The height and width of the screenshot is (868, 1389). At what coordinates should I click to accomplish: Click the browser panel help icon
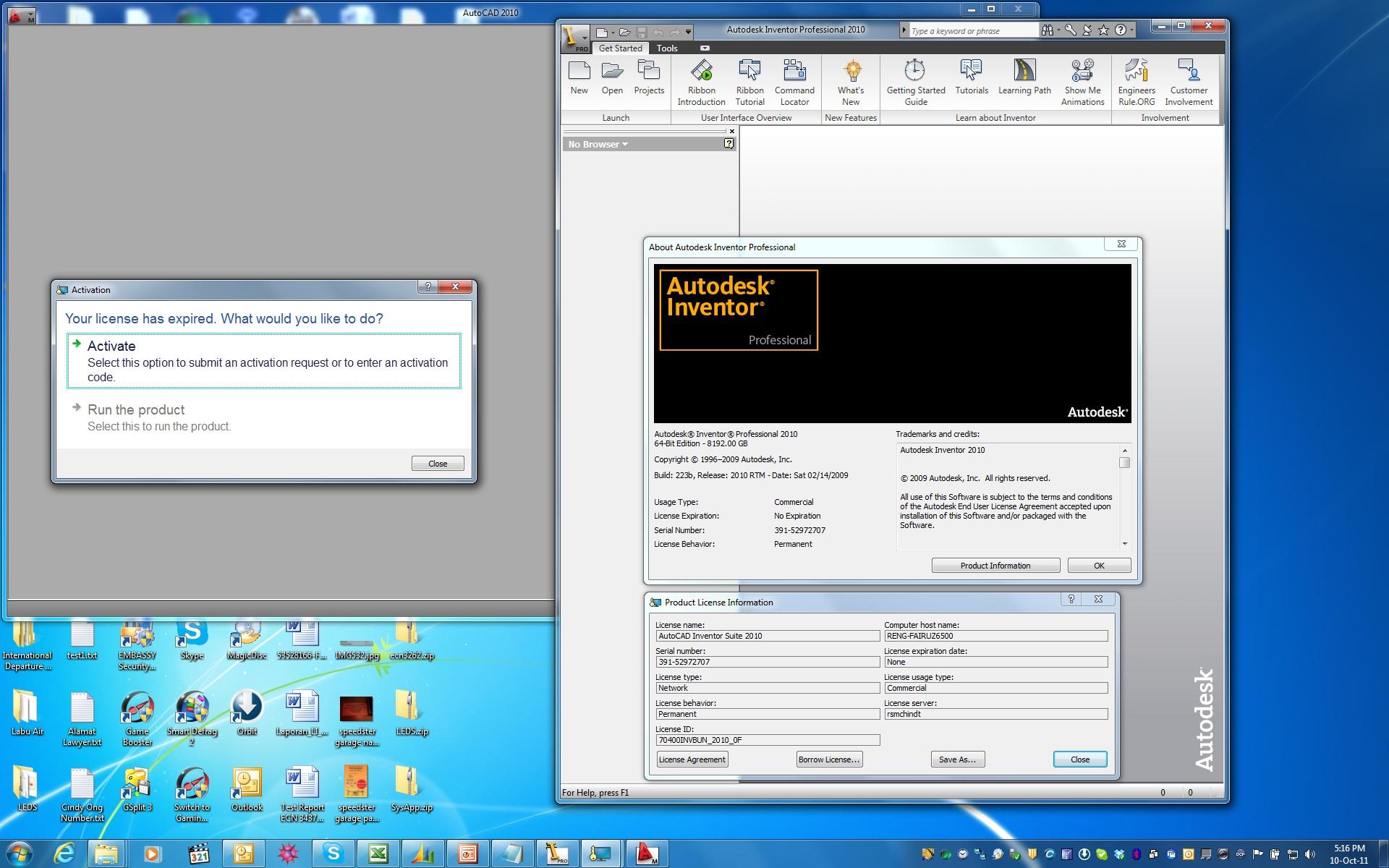(729, 144)
